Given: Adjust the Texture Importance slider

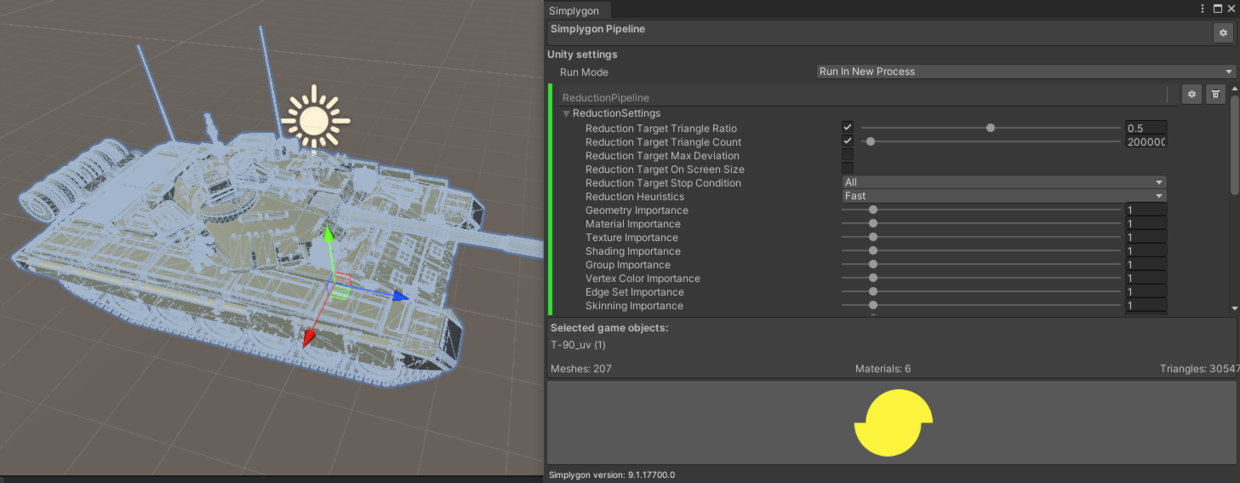Looking at the screenshot, I should pyautogui.click(x=982, y=238).
